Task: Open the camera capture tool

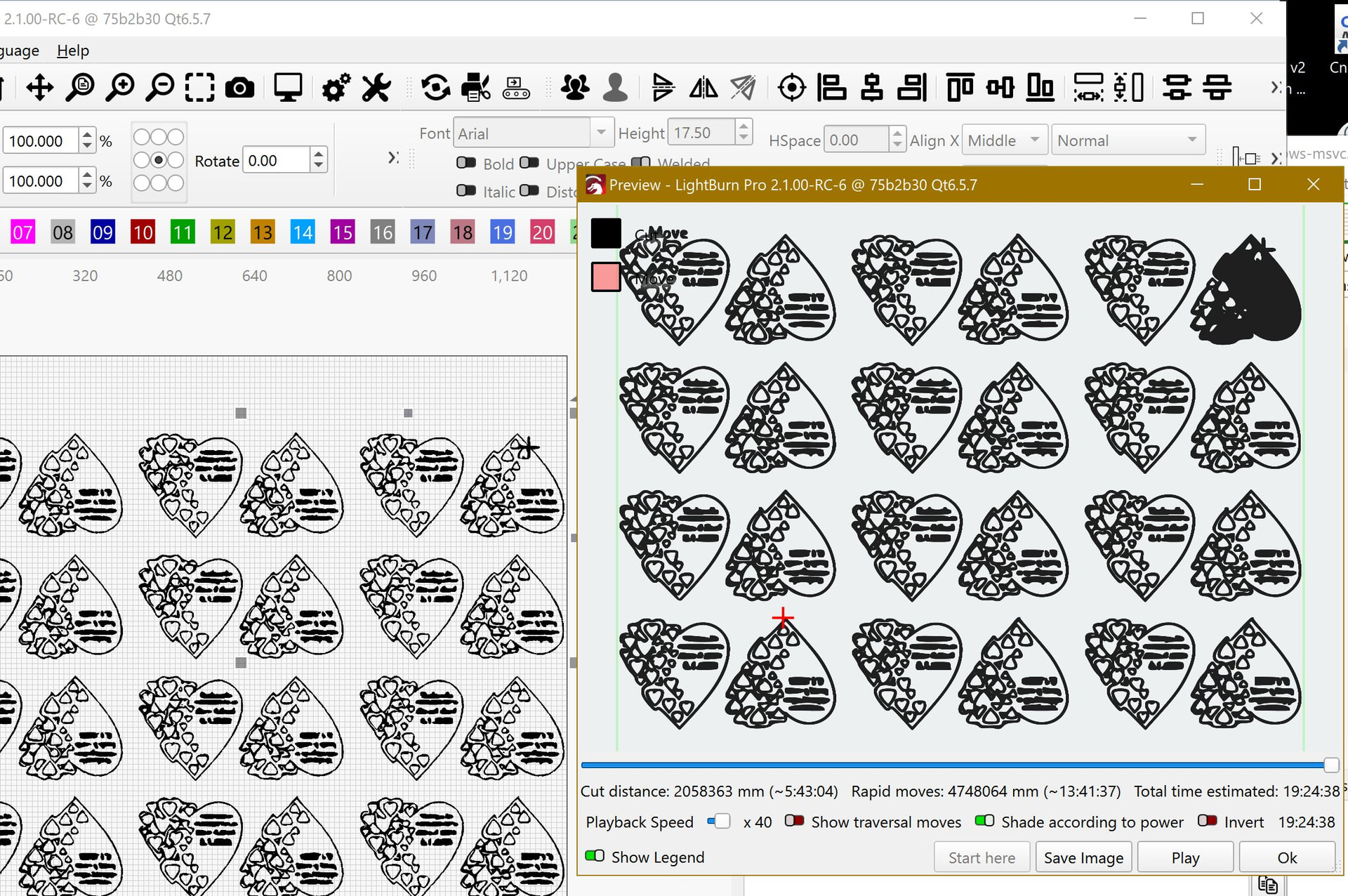Action: 239,88
